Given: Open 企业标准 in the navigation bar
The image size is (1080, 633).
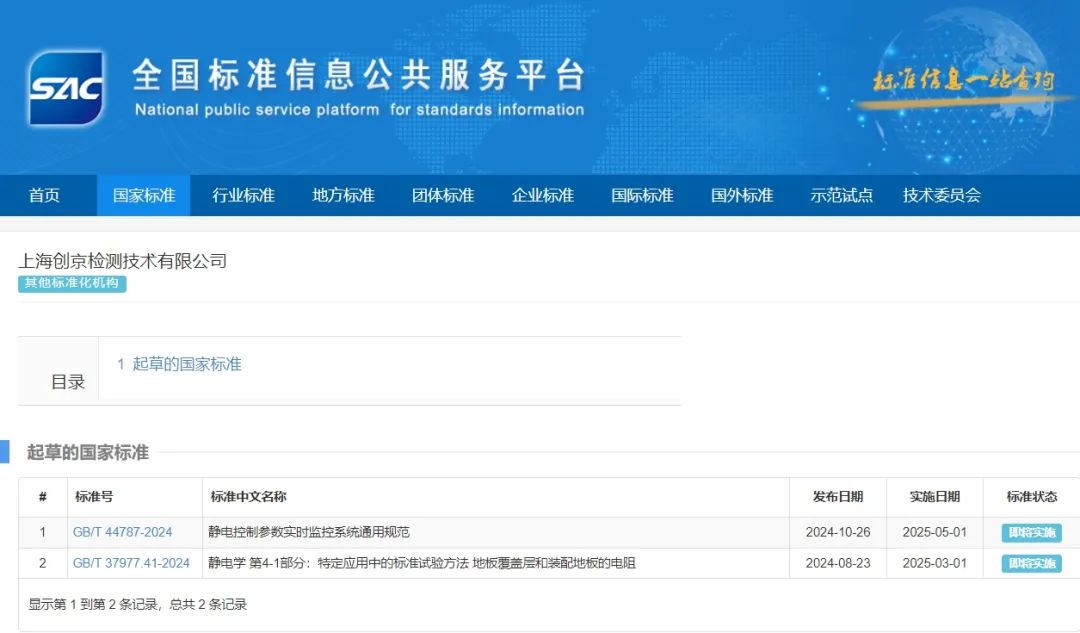Looking at the screenshot, I should coord(543,196).
